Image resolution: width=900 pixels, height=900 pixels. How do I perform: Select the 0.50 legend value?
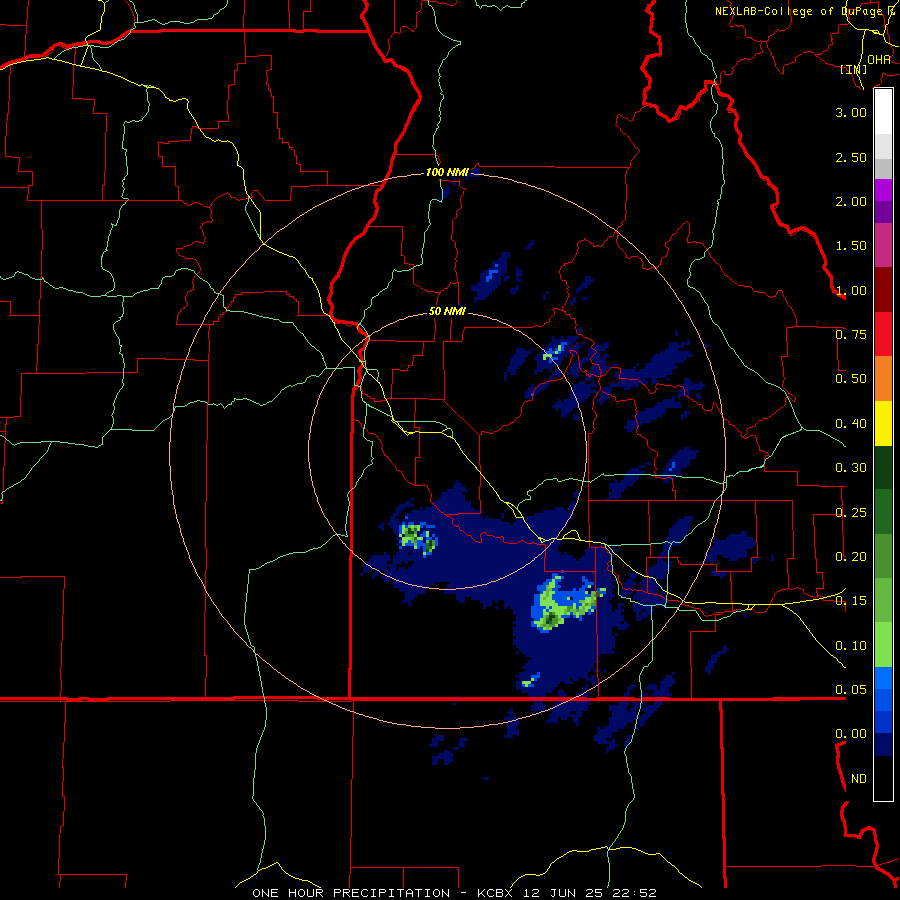tap(851, 379)
